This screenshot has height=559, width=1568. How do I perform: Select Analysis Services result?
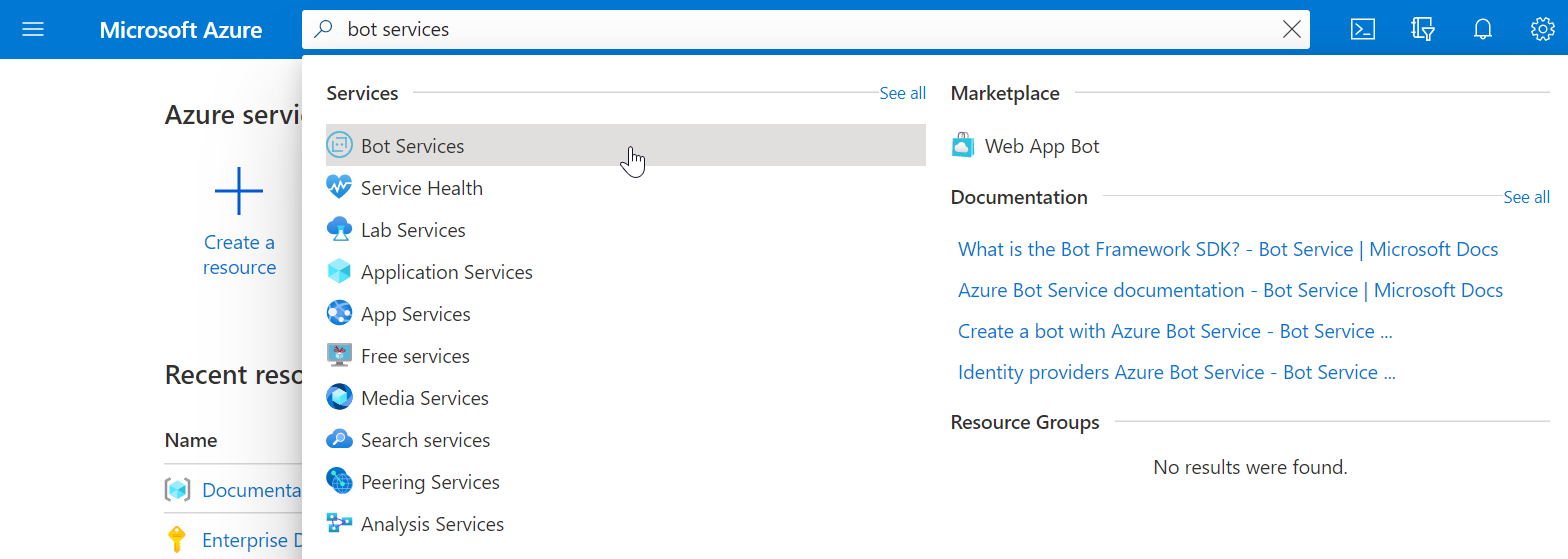click(432, 524)
